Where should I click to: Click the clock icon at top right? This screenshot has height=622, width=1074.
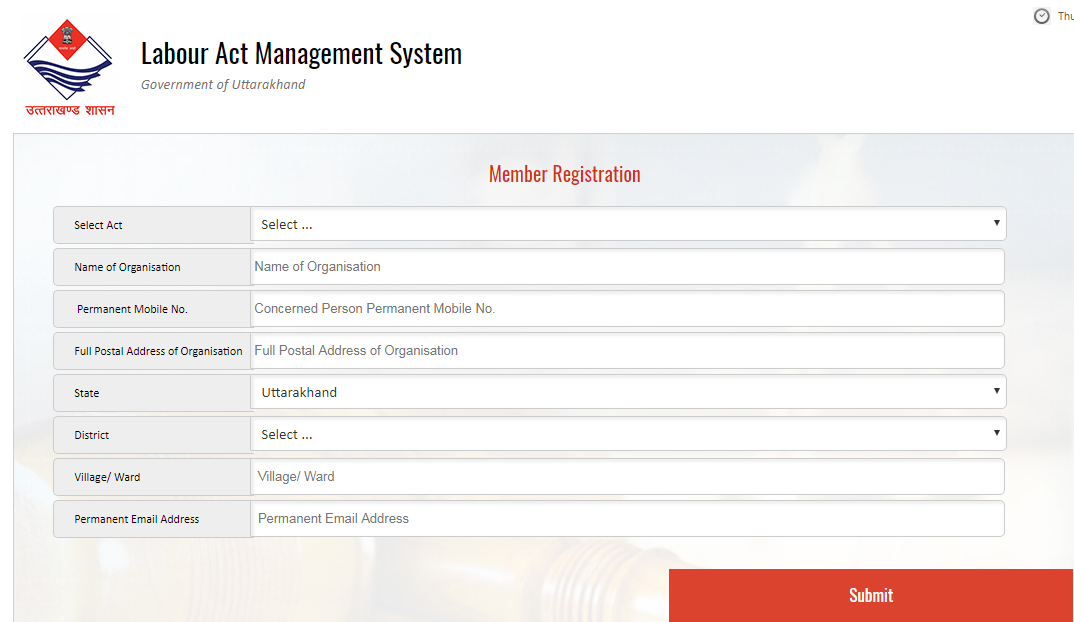pos(1041,16)
